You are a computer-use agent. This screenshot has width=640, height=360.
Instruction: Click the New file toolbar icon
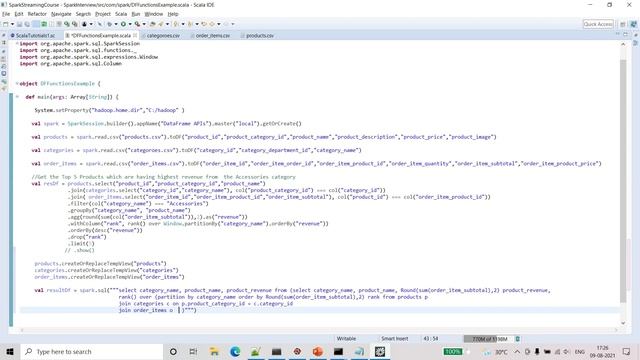(6, 24)
